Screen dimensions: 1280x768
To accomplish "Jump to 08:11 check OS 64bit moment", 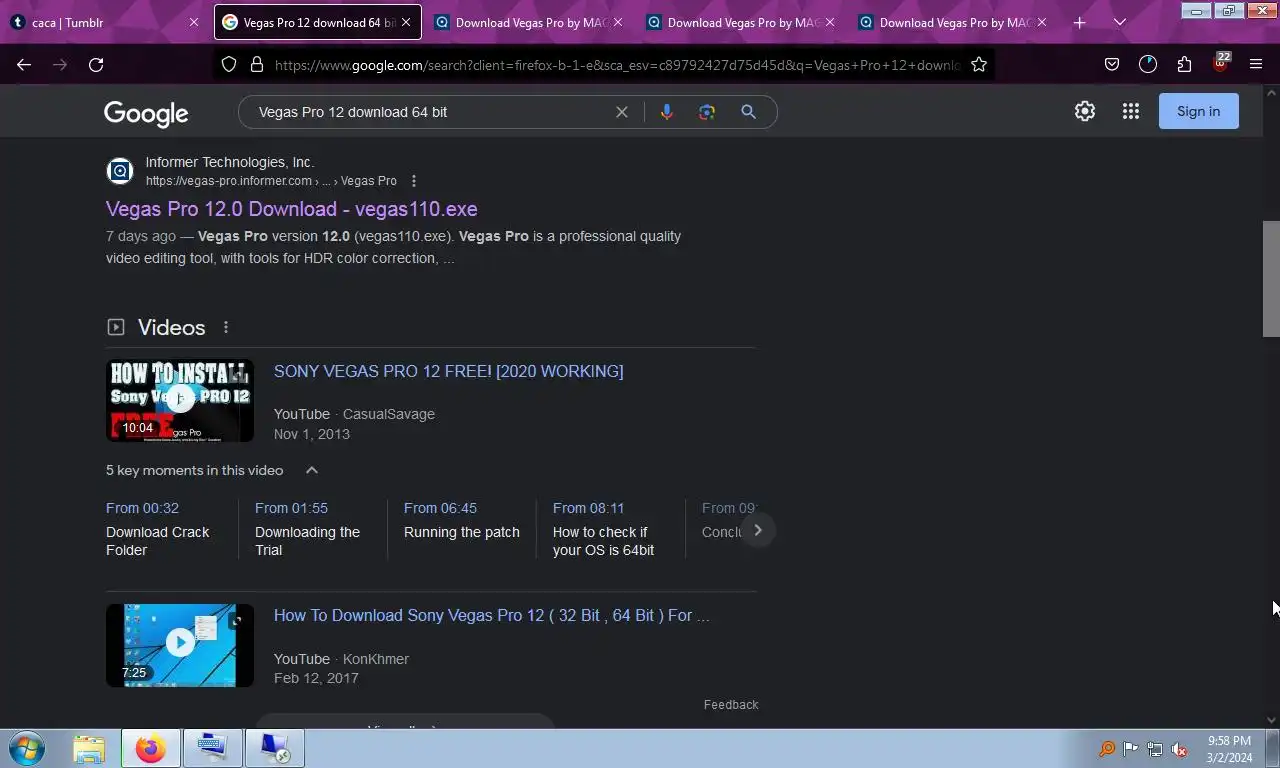I will click(x=610, y=529).
